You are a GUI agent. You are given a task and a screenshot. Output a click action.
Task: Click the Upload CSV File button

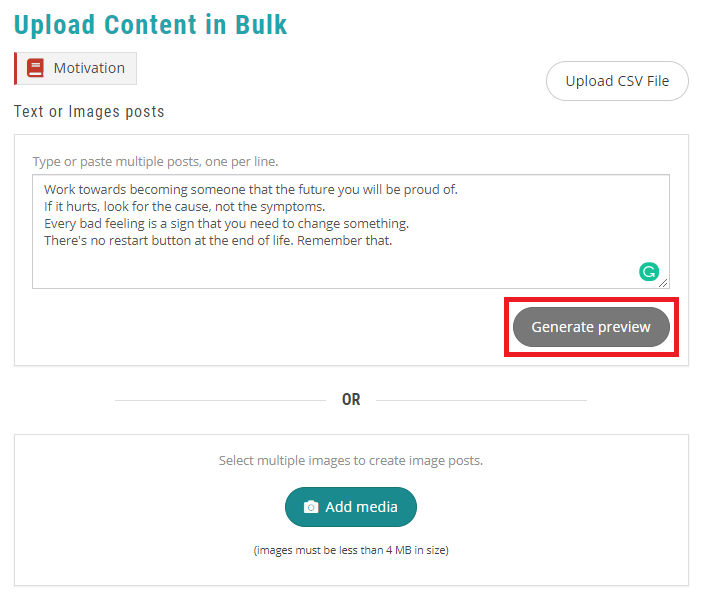[x=617, y=81]
